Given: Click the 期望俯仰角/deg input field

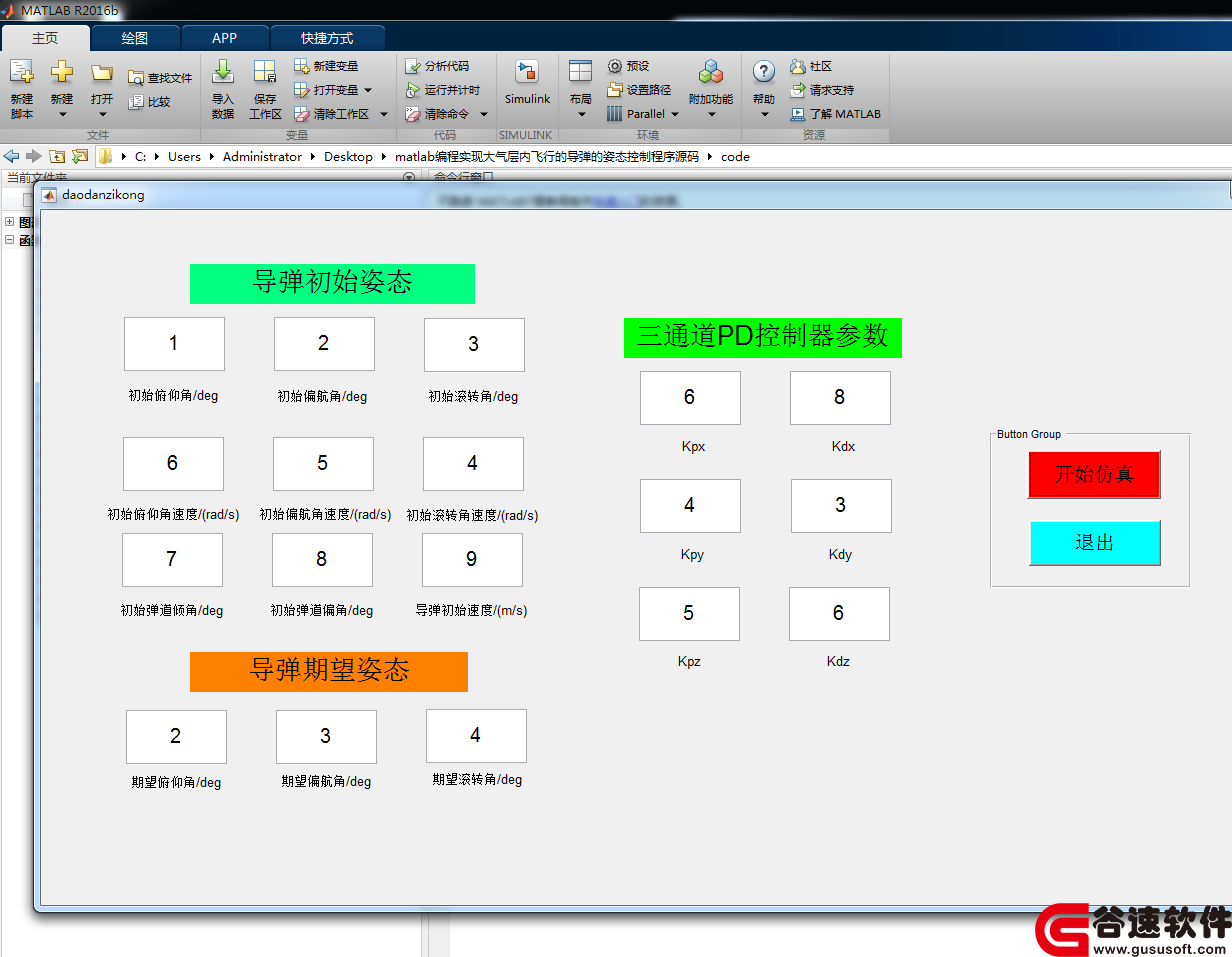Looking at the screenshot, I should tap(176, 737).
